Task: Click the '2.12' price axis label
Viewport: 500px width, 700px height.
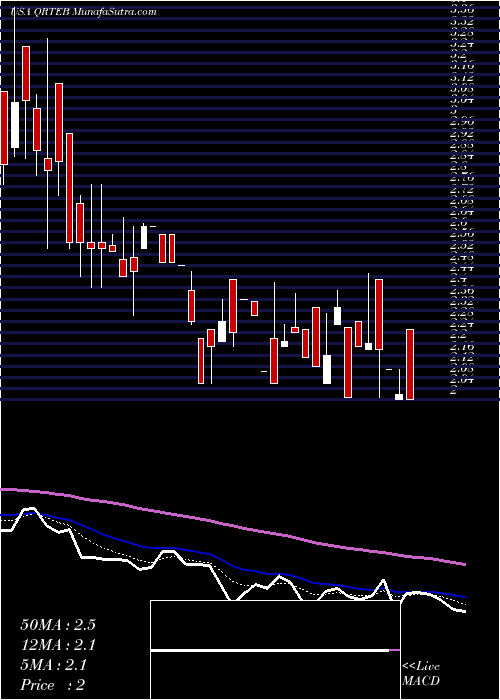Action: click(462, 358)
